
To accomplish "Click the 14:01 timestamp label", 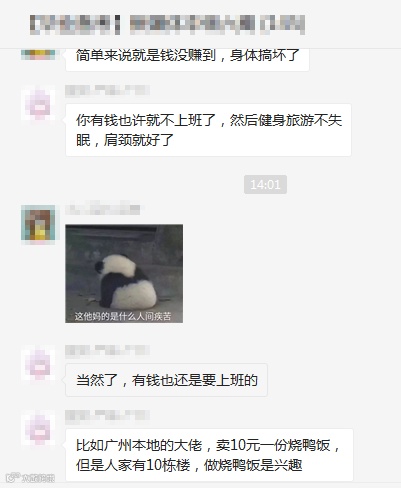I will pyautogui.click(x=265, y=184).
